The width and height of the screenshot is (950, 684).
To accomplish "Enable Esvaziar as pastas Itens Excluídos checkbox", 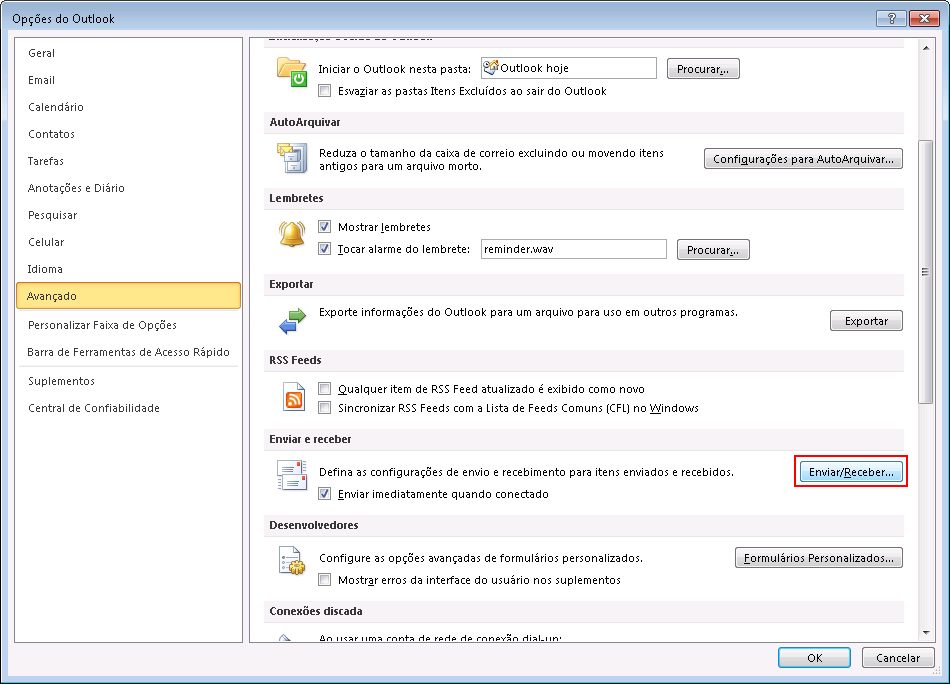I will [x=325, y=91].
